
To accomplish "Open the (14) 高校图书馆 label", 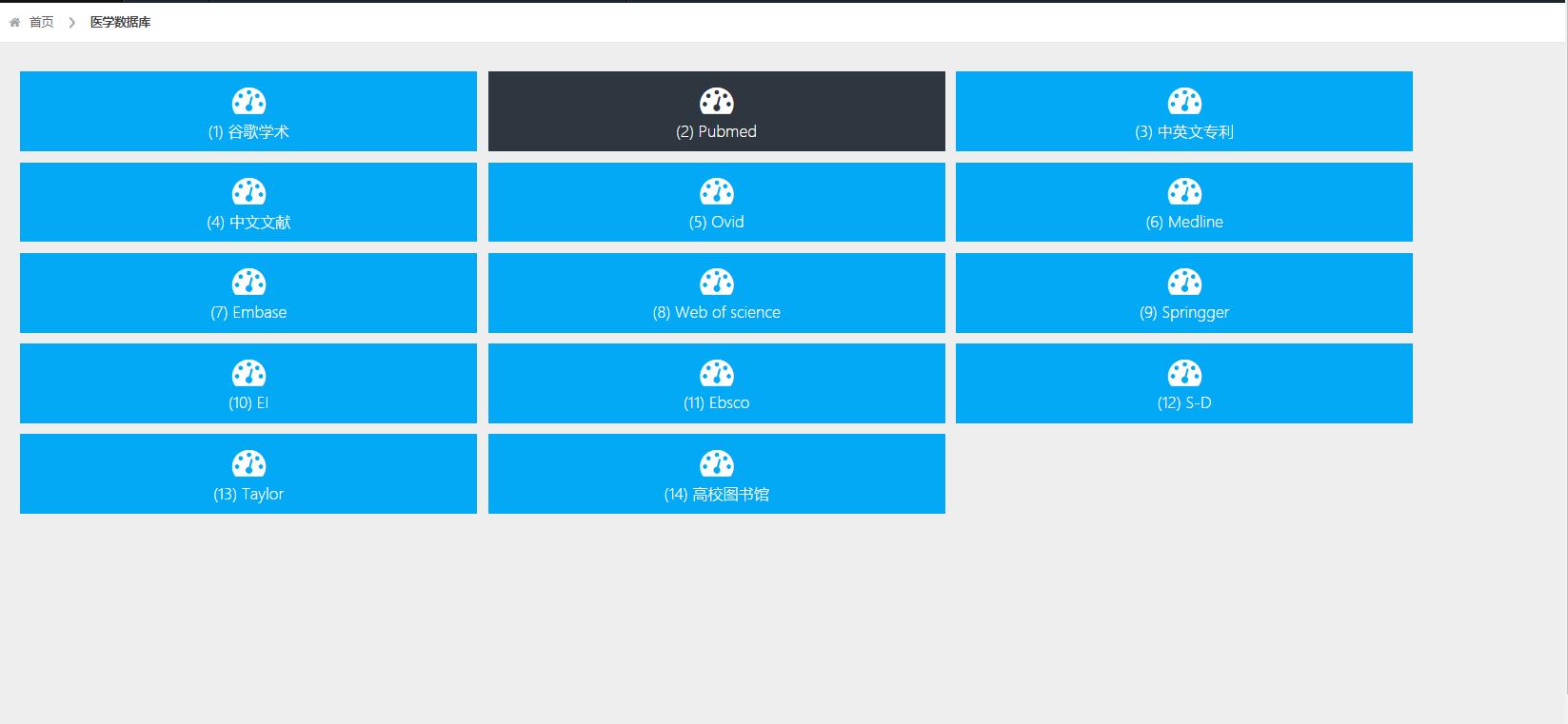I will click(717, 495).
